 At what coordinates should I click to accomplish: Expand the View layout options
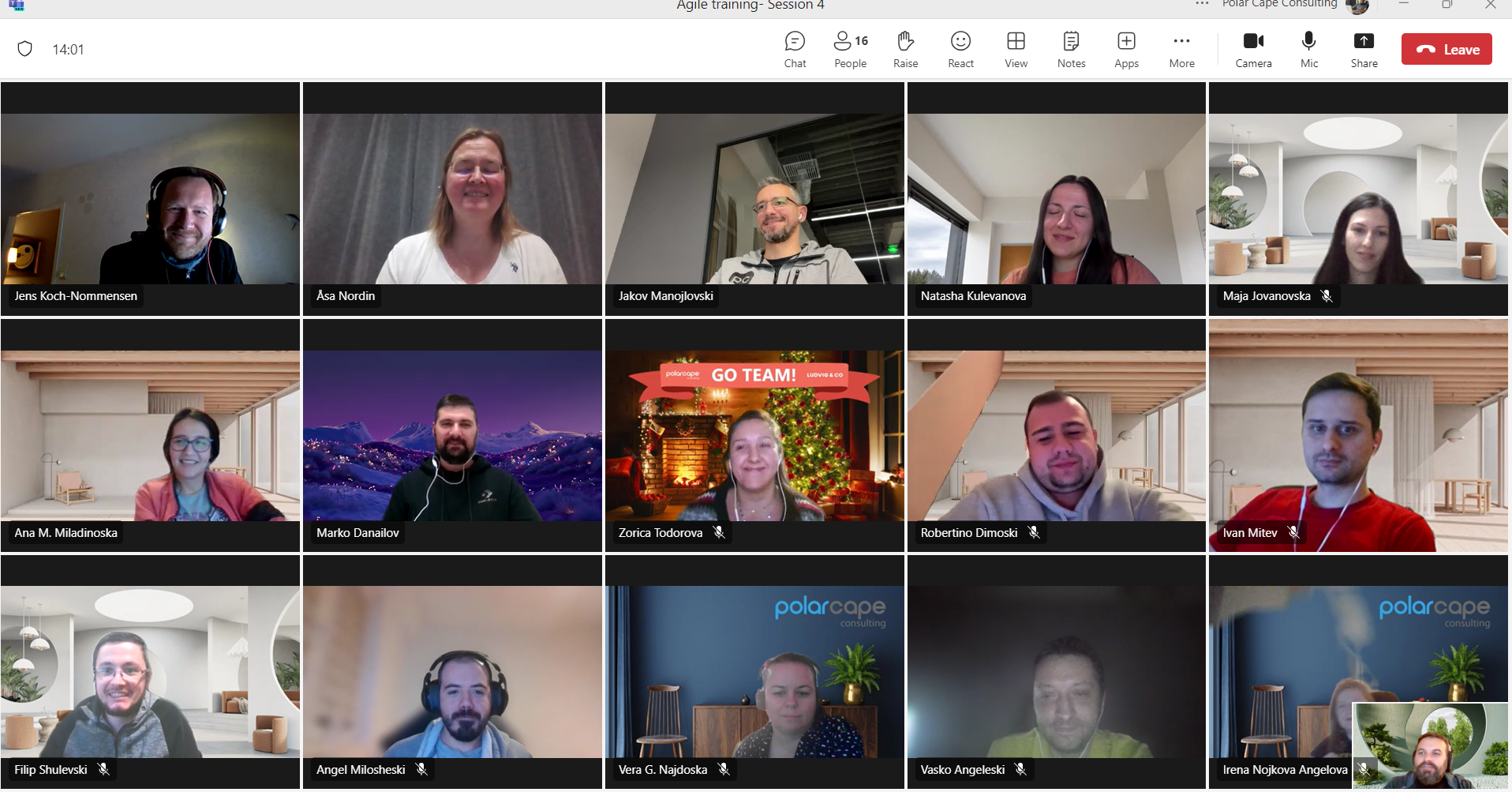(1016, 50)
